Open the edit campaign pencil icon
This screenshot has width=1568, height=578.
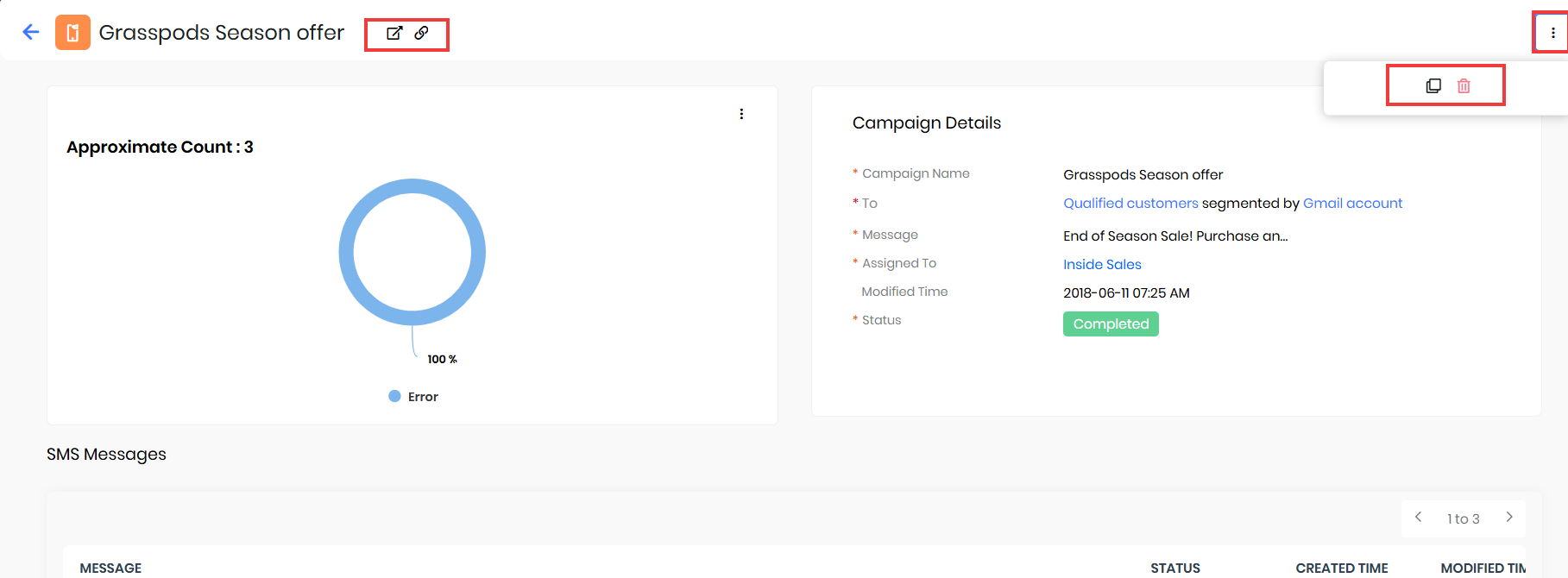(x=394, y=33)
